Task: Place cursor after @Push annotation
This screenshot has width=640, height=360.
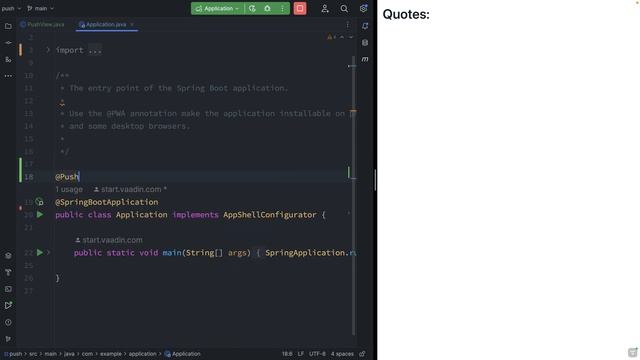Action: click(79, 177)
